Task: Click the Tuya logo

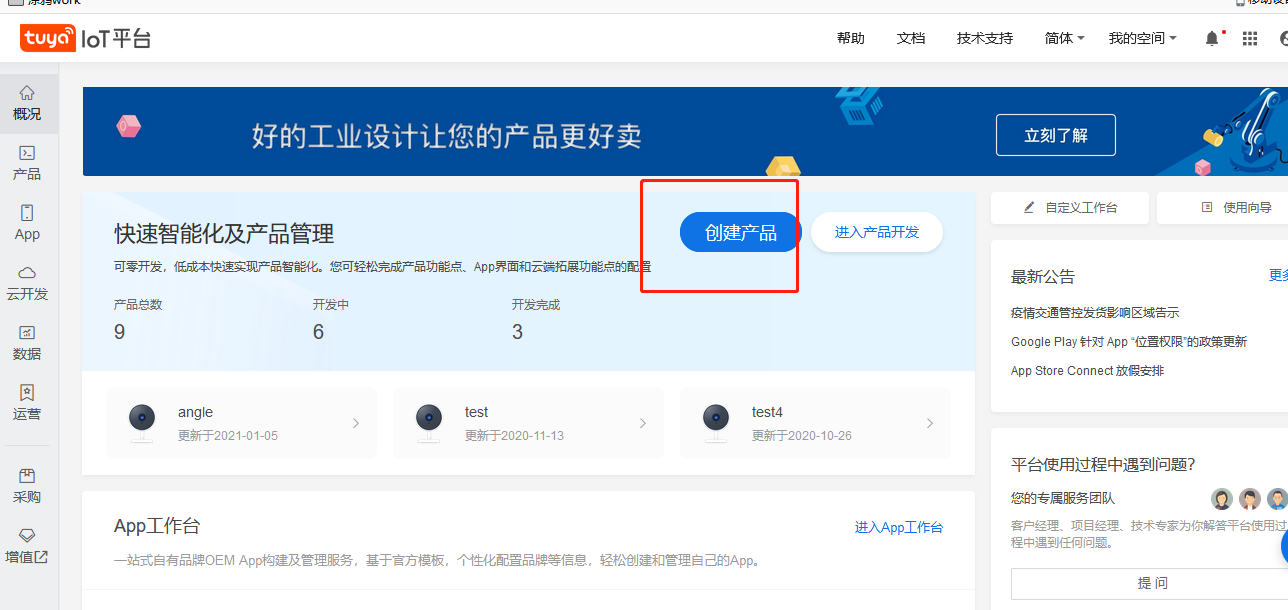Action: coord(47,38)
